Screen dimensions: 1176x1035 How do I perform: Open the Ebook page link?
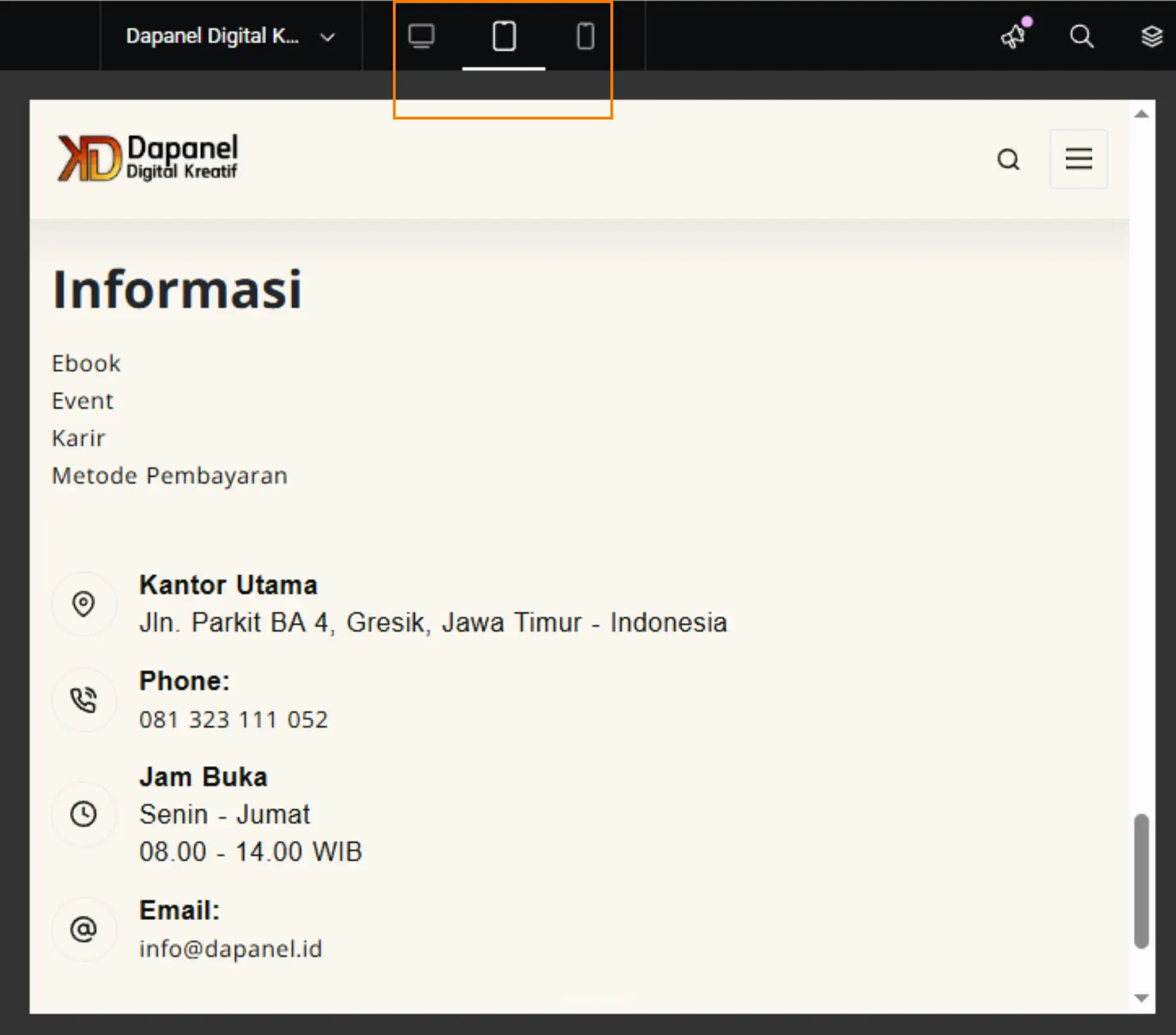tap(86, 363)
